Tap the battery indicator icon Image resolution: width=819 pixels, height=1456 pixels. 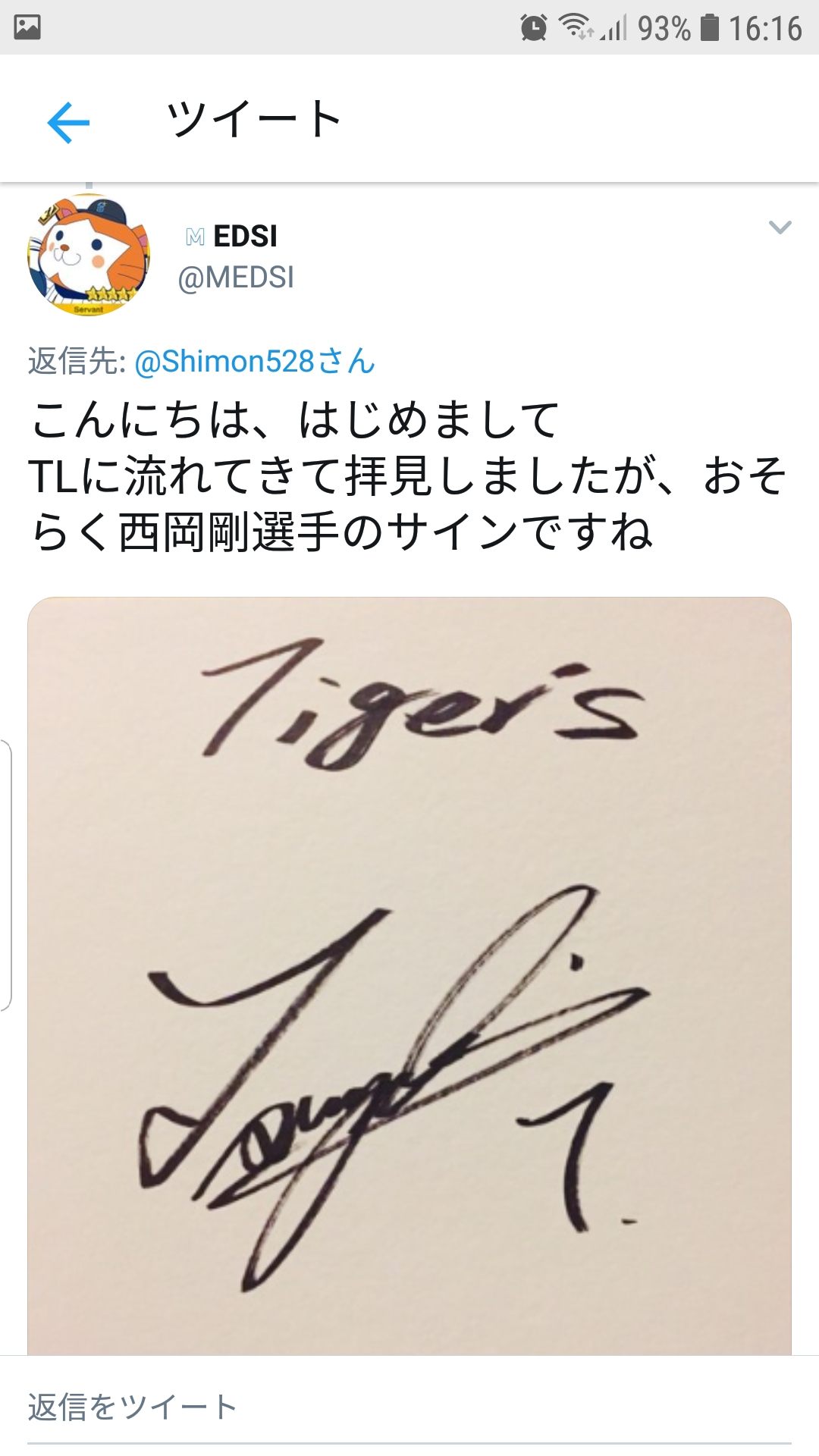pos(709,27)
